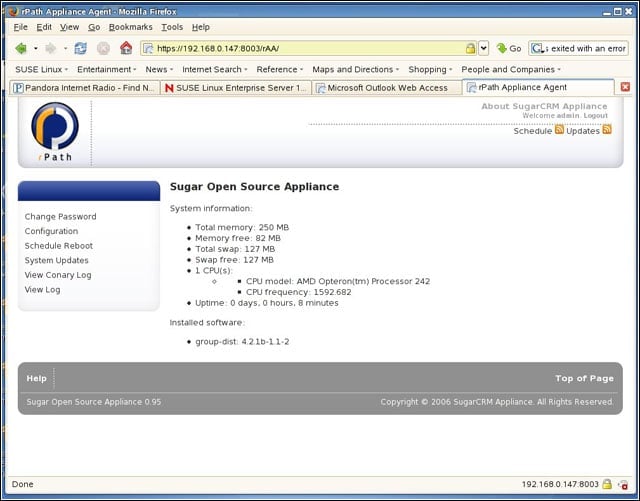640x501 pixels.
Task: Open Internet Search bookmarks folder
Action: (x=215, y=69)
